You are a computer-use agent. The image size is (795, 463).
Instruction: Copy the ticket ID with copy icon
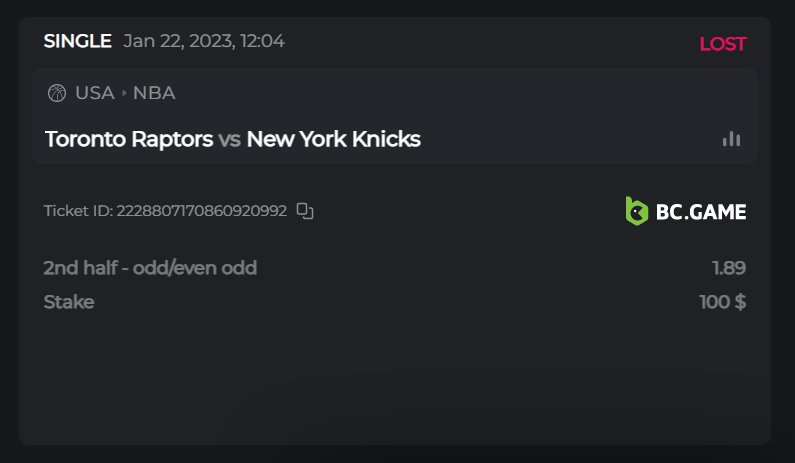coord(306,211)
